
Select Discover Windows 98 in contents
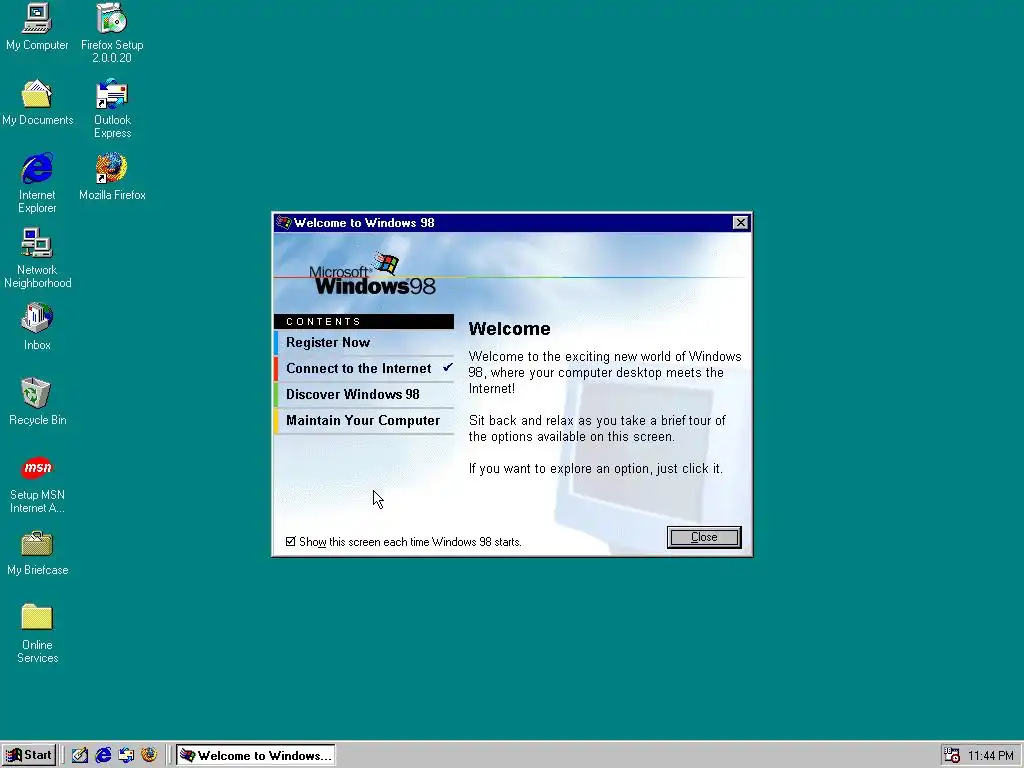point(364,394)
